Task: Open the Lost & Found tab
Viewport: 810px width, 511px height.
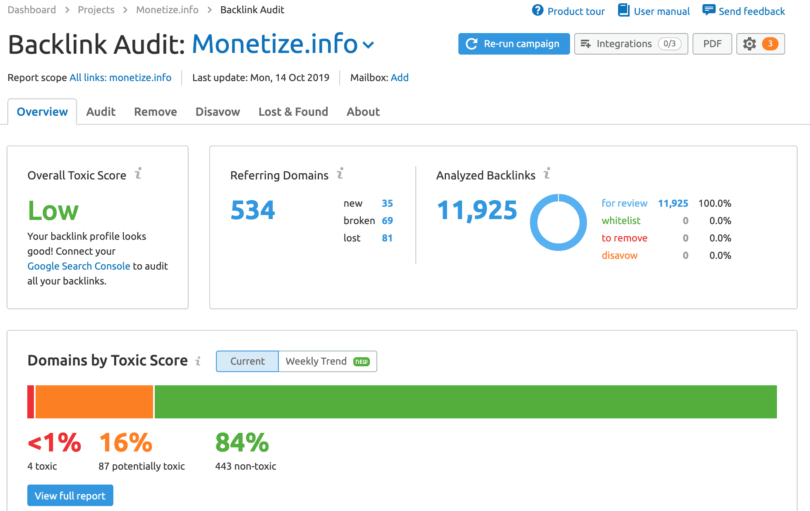Action: [x=293, y=112]
